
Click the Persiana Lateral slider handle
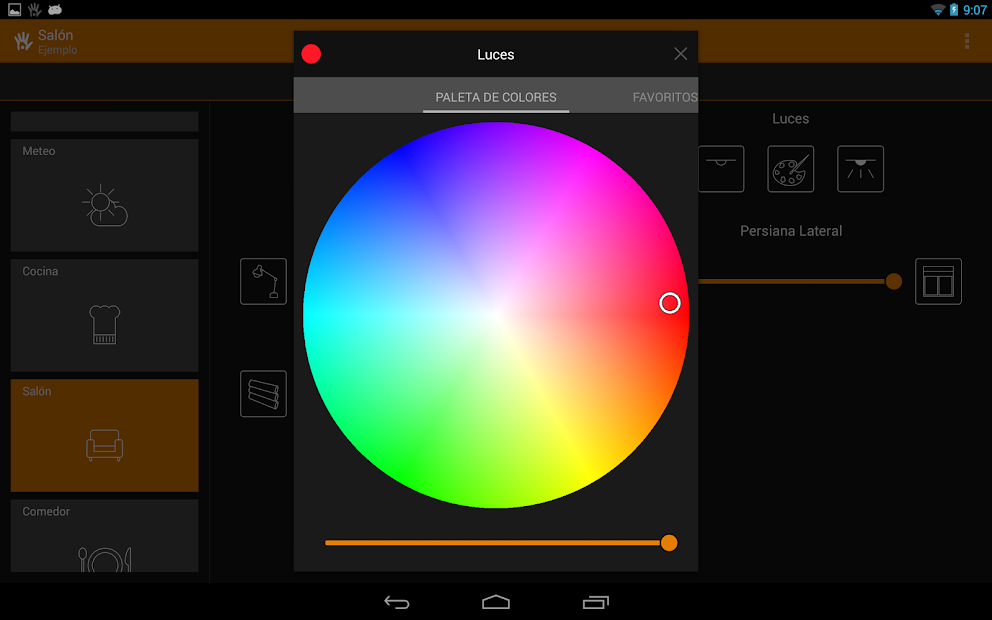point(893,281)
